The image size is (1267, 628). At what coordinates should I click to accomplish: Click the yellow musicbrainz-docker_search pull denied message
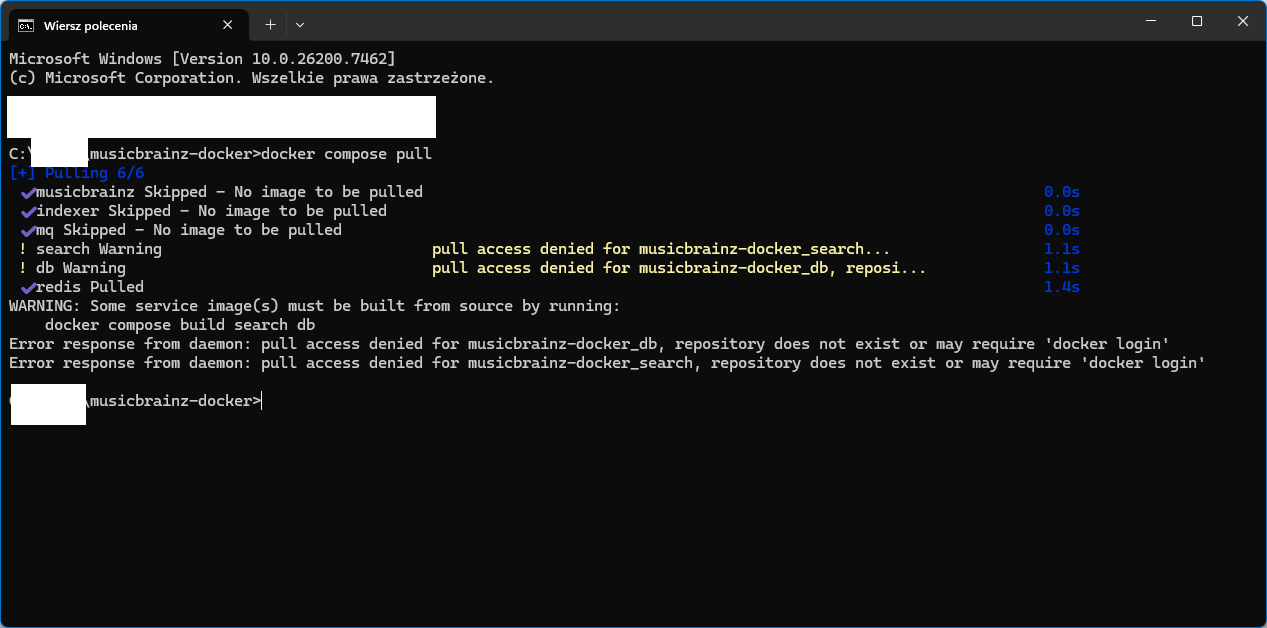pos(660,249)
